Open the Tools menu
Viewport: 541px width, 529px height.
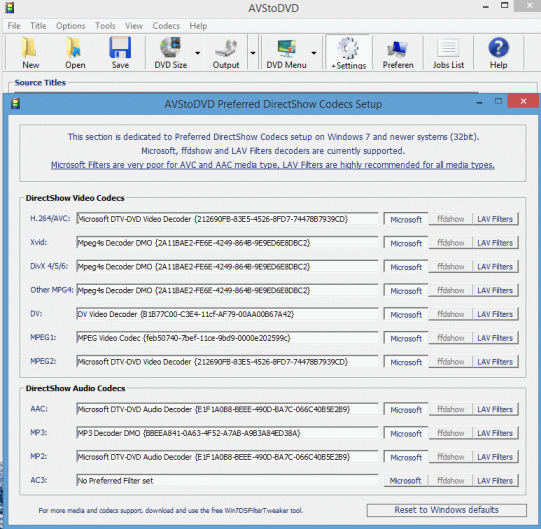pos(105,26)
